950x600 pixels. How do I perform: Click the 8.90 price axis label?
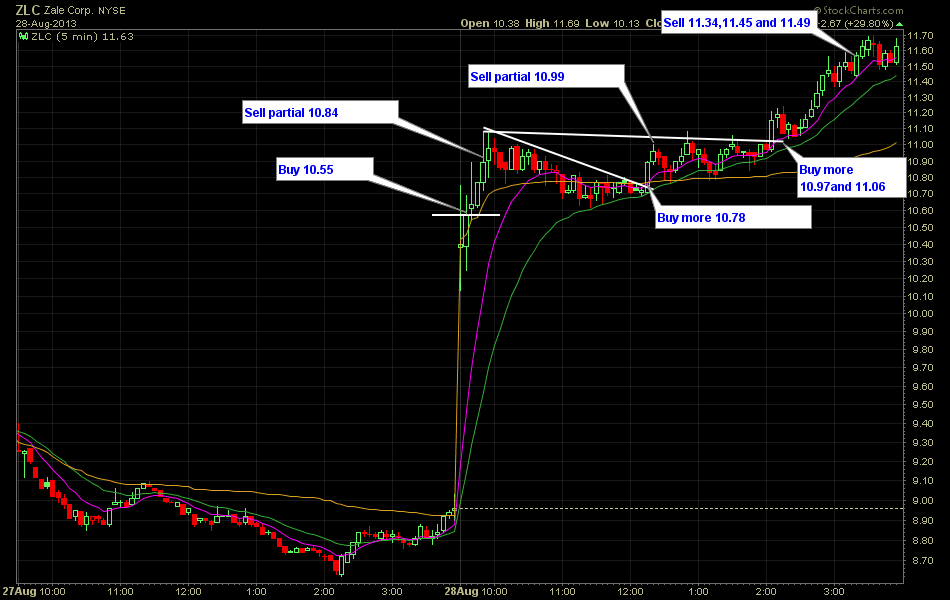[923, 521]
